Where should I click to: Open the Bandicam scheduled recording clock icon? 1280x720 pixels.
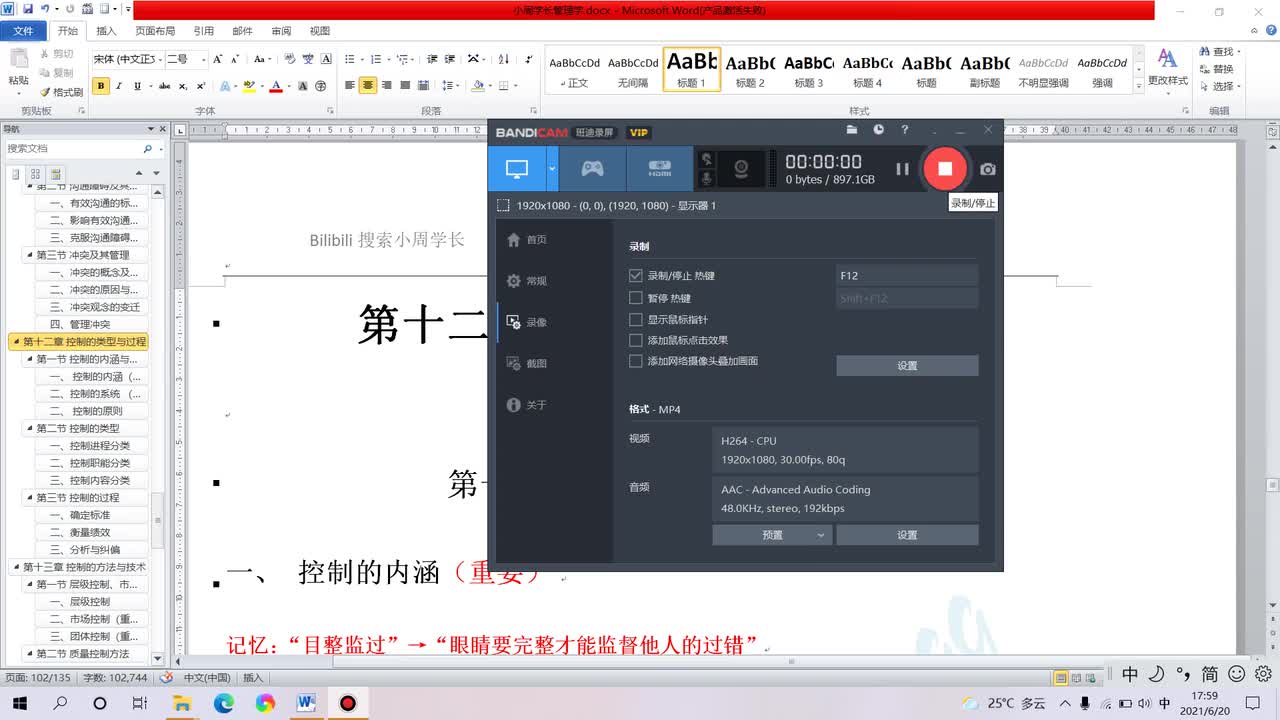coord(878,130)
